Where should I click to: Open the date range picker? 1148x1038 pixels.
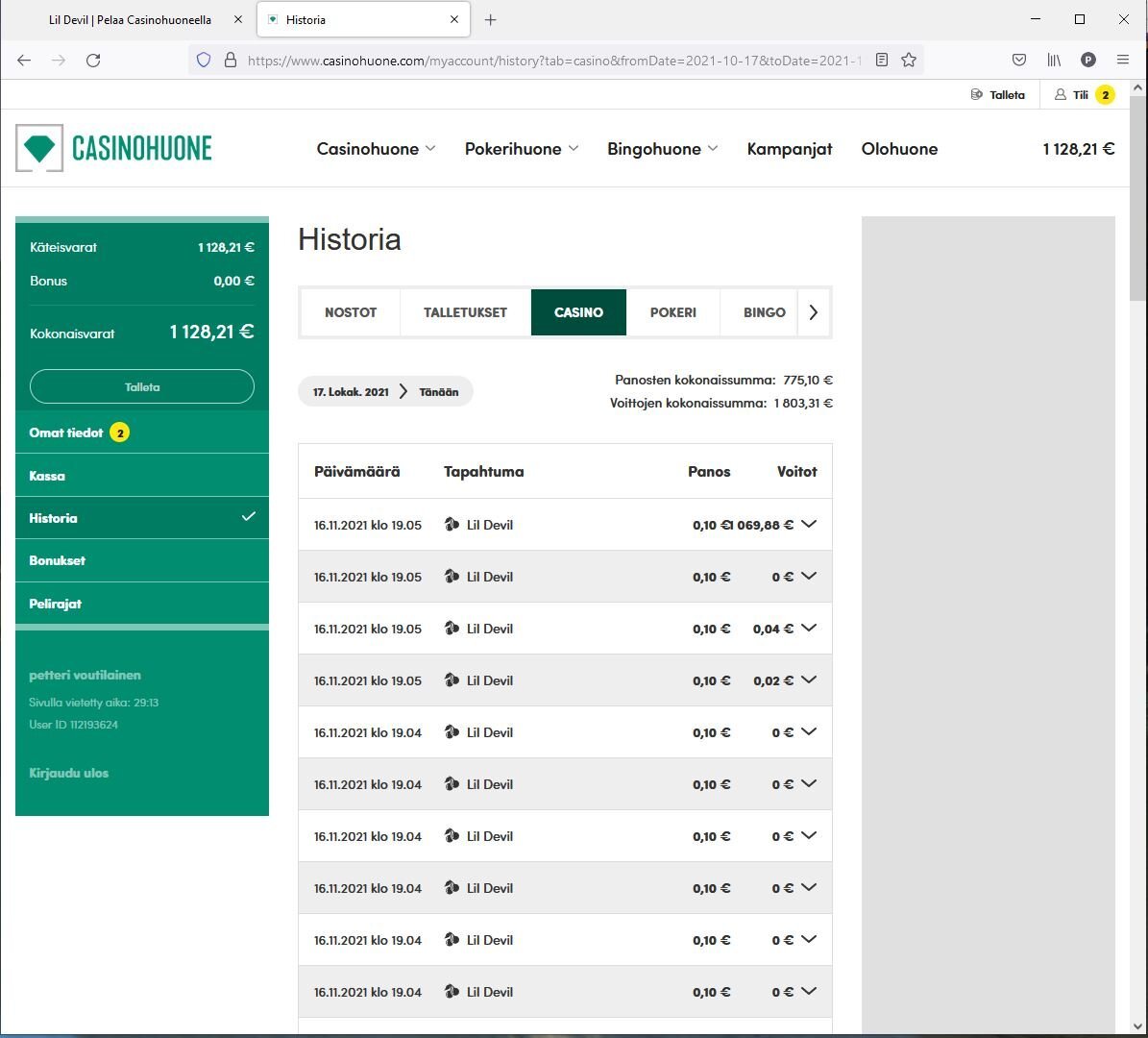tap(386, 392)
